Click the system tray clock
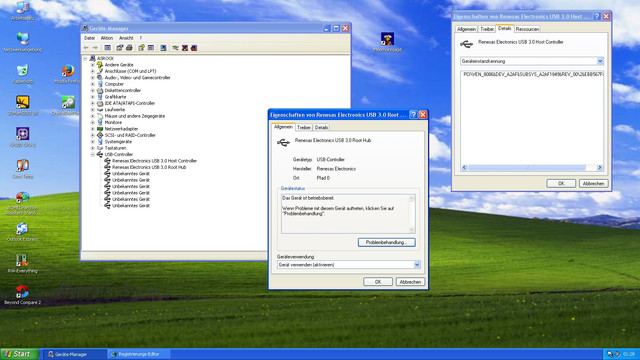The height and width of the screenshot is (360, 640). [629, 354]
